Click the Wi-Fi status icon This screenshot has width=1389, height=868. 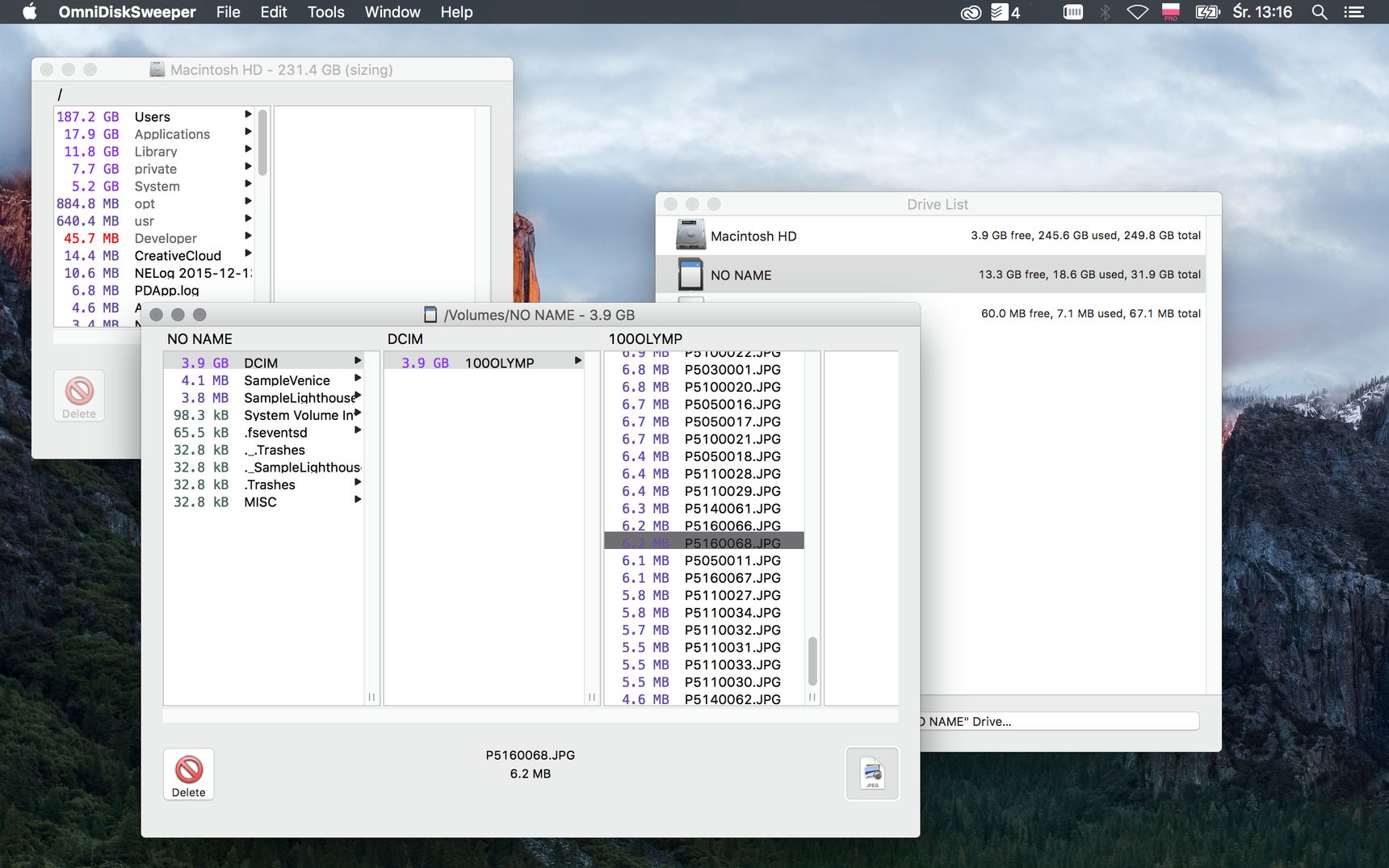point(1137,12)
